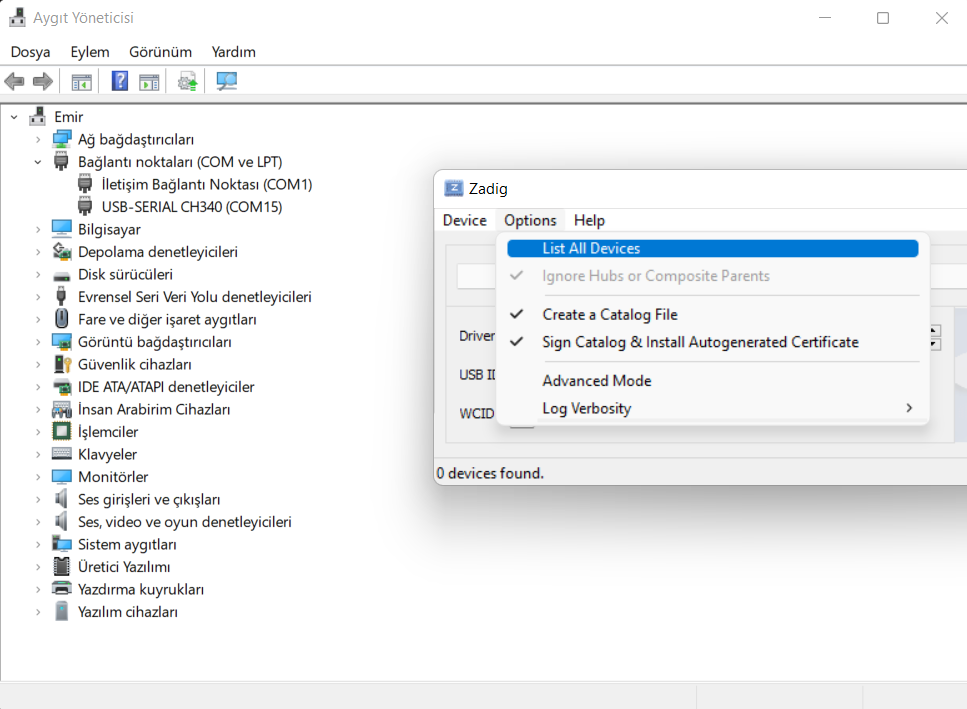This screenshot has width=967, height=709.
Task: Open the Eylem menu in Device Manager
Action: (89, 52)
